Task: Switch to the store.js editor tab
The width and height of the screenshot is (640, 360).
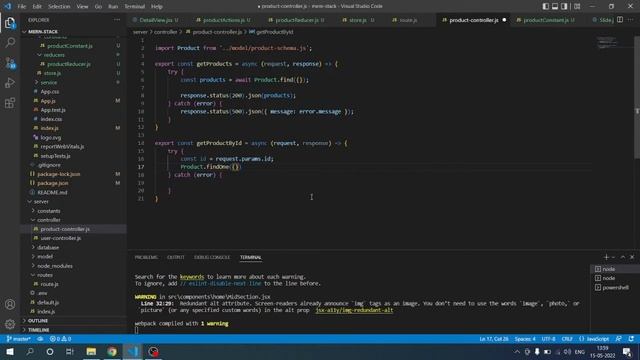Action: point(358,20)
